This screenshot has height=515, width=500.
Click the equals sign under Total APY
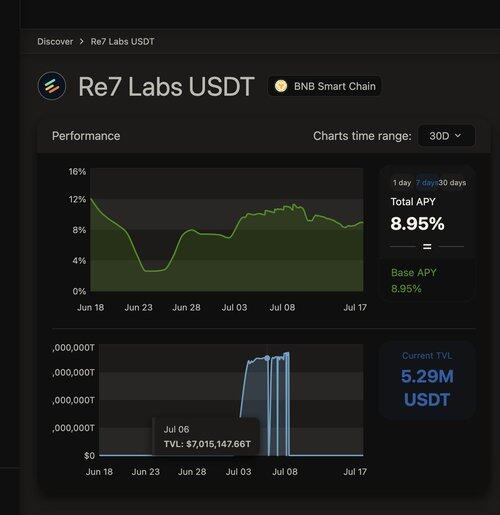(427, 247)
